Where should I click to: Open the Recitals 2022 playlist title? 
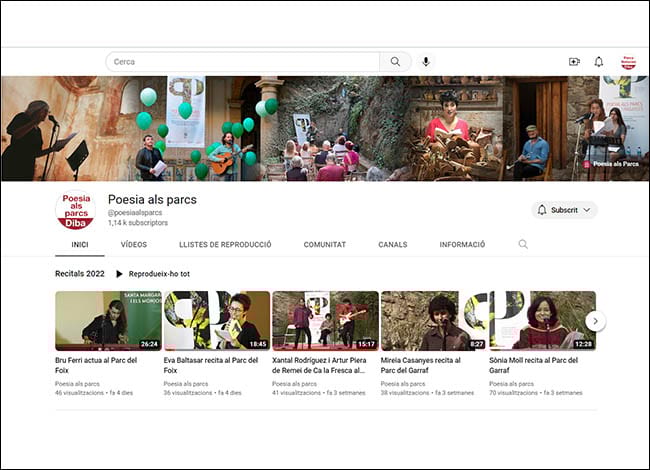pos(80,274)
